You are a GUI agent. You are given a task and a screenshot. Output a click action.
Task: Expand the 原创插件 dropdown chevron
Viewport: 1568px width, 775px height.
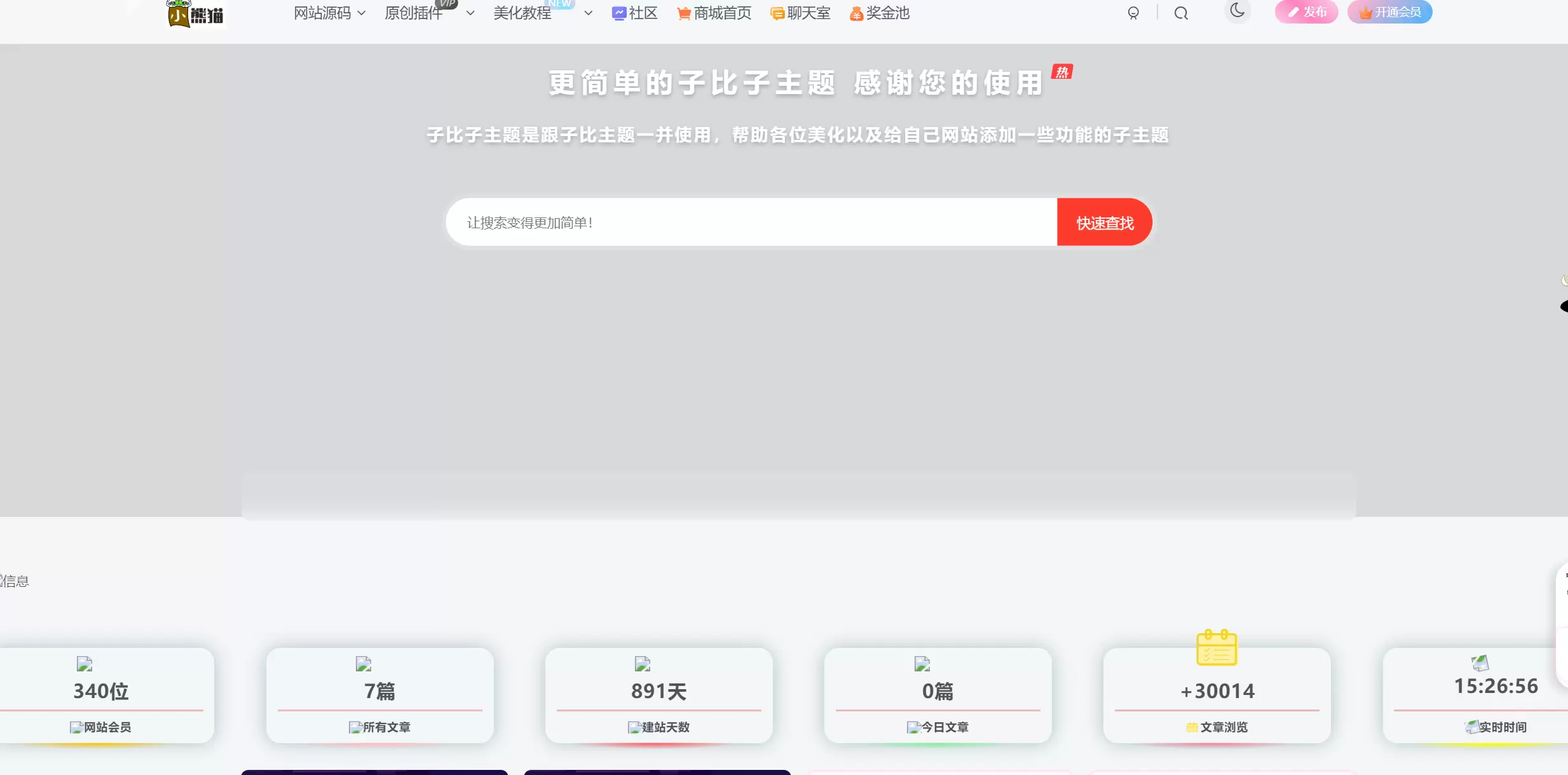point(470,13)
